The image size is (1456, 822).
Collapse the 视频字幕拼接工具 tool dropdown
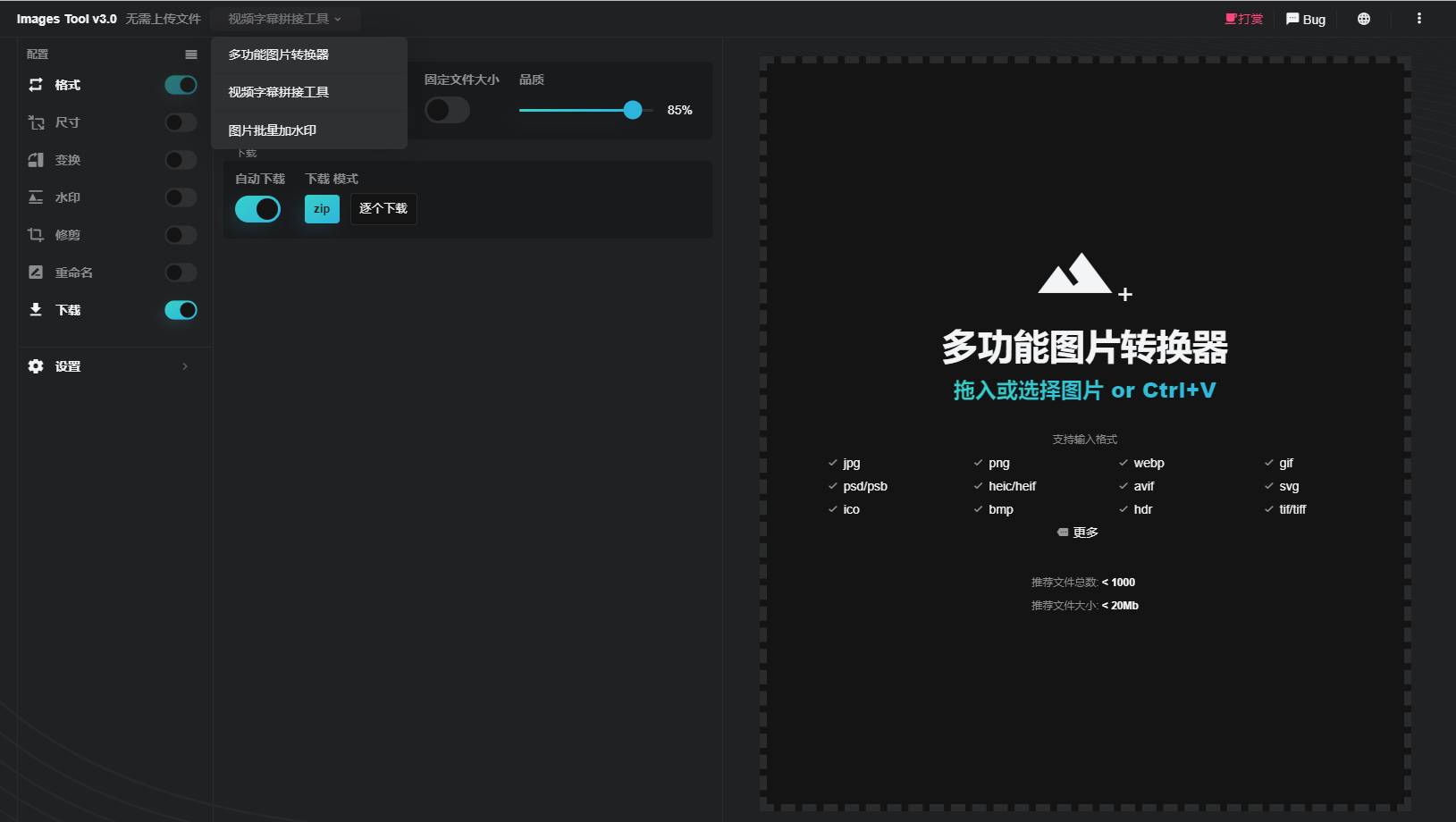pos(285,19)
